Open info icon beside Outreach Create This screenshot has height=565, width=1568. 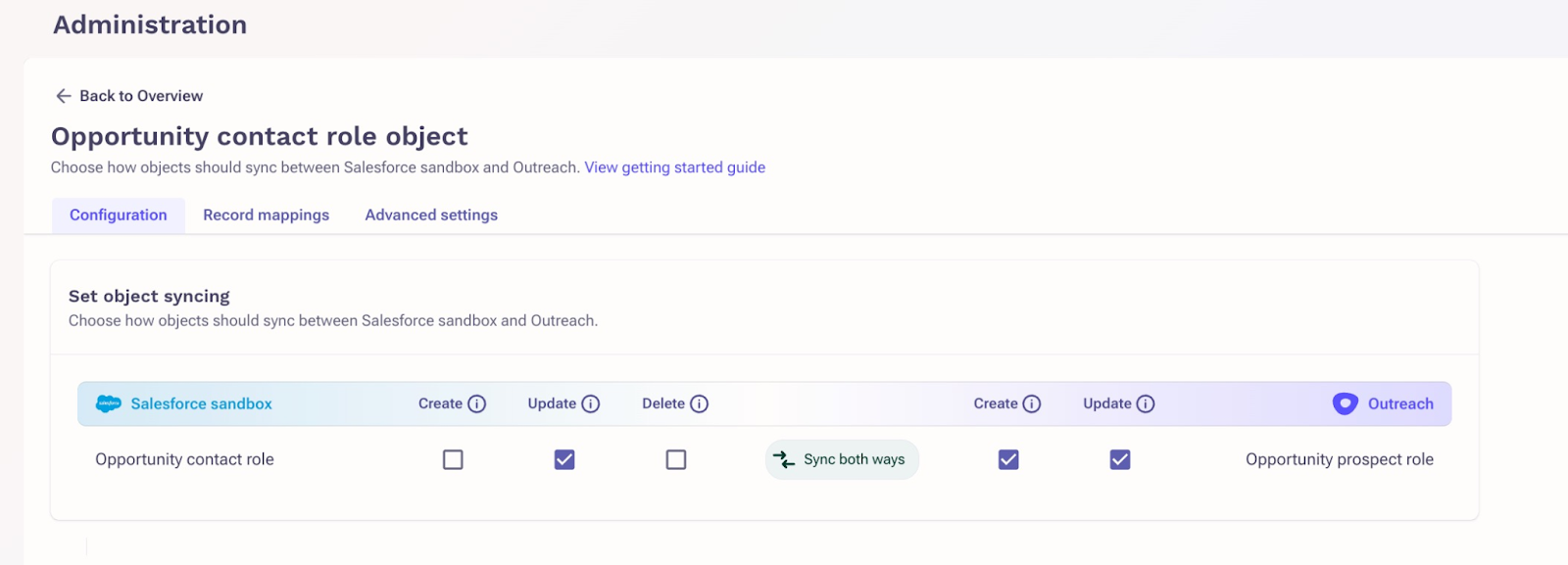(1032, 403)
